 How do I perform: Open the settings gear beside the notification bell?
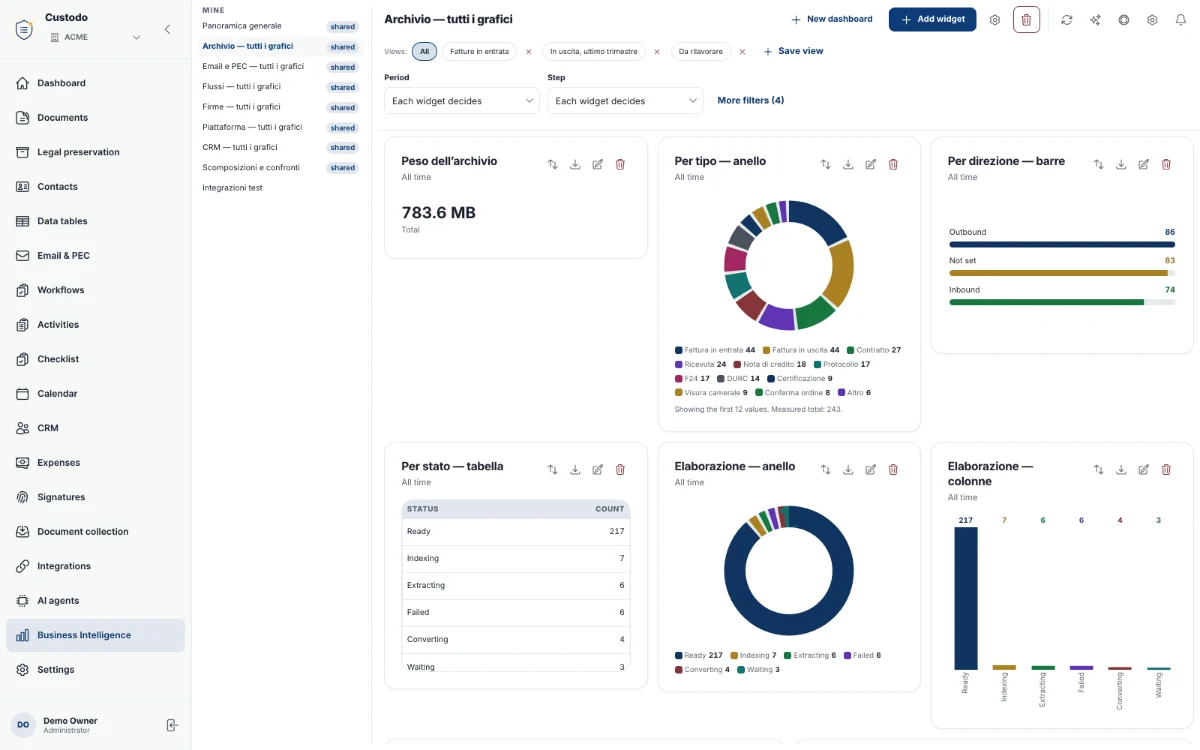(x=1152, y=20)
